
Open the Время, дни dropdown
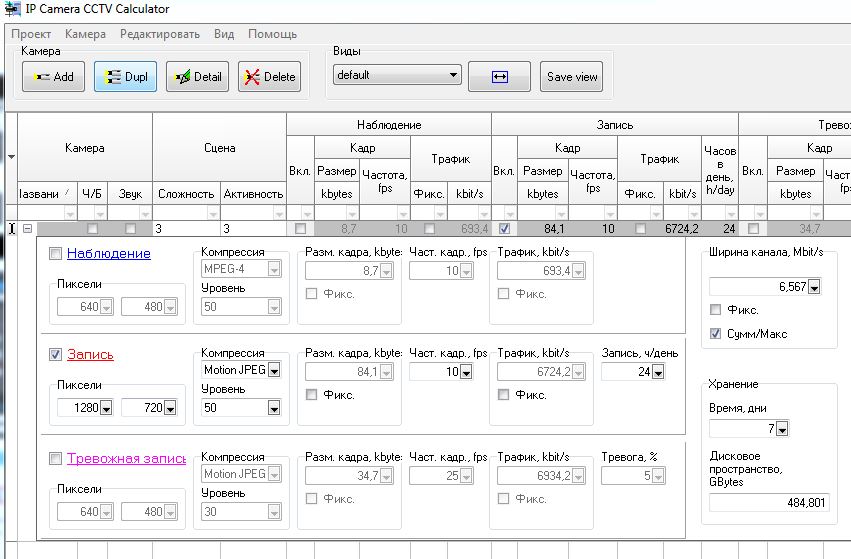(782, 429)
